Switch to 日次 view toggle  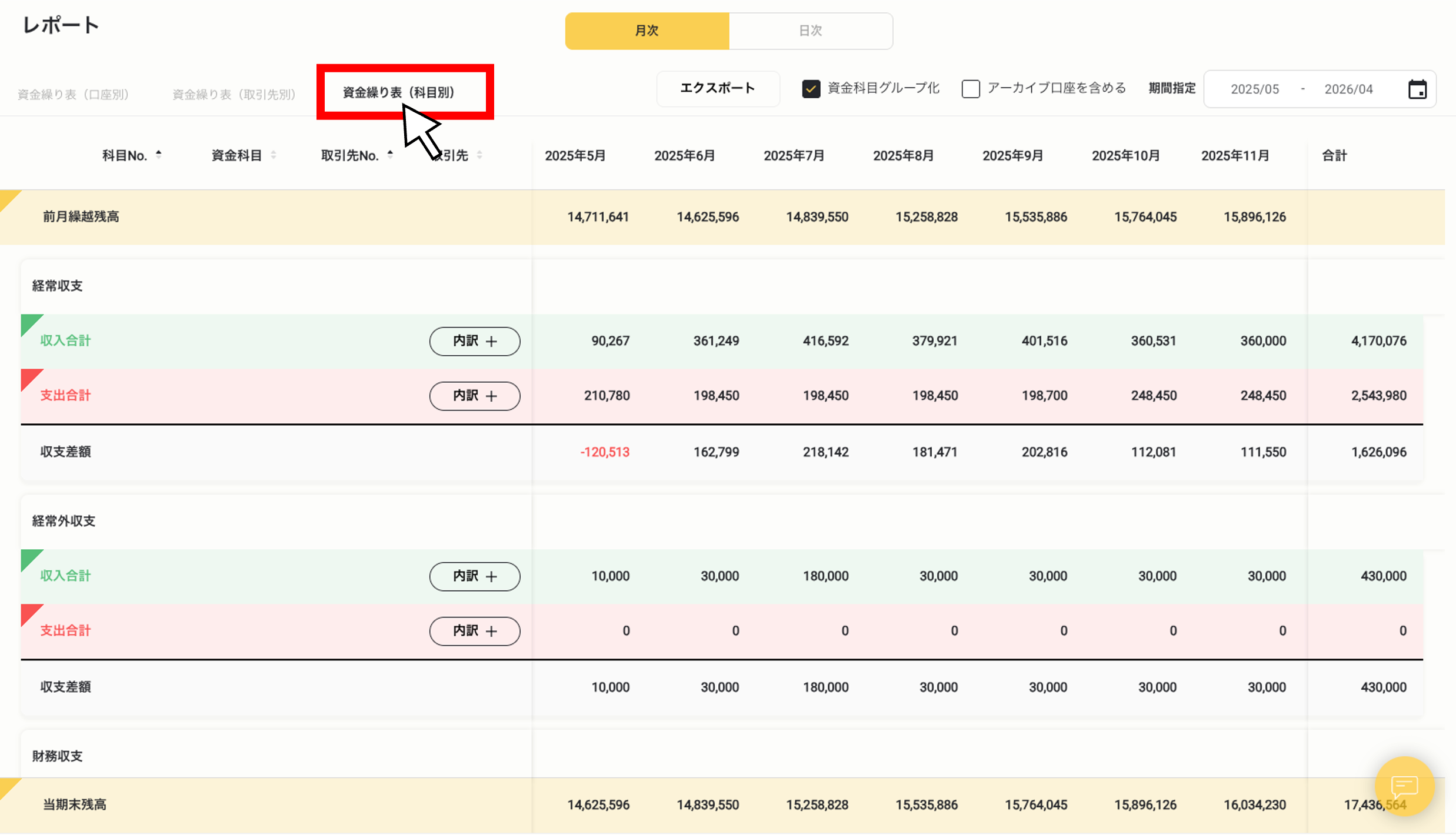coord(810,31)
